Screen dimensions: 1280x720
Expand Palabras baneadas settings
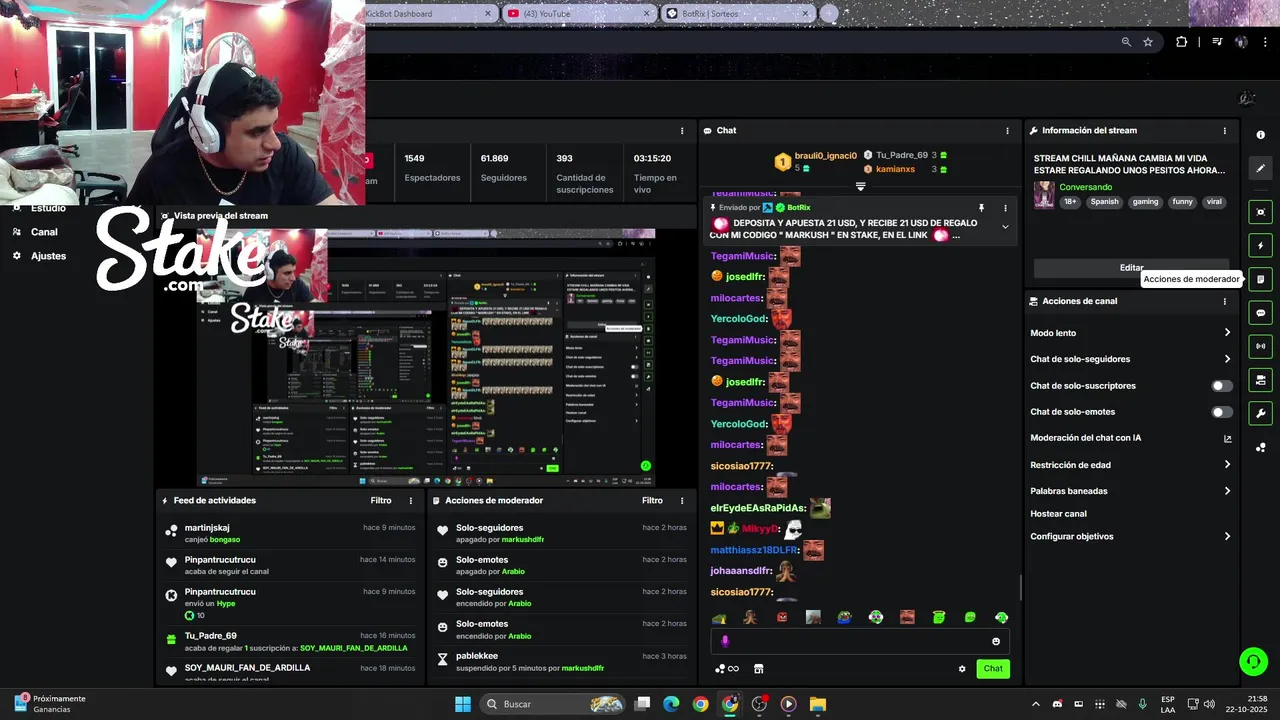click(x=1227, y=491)
